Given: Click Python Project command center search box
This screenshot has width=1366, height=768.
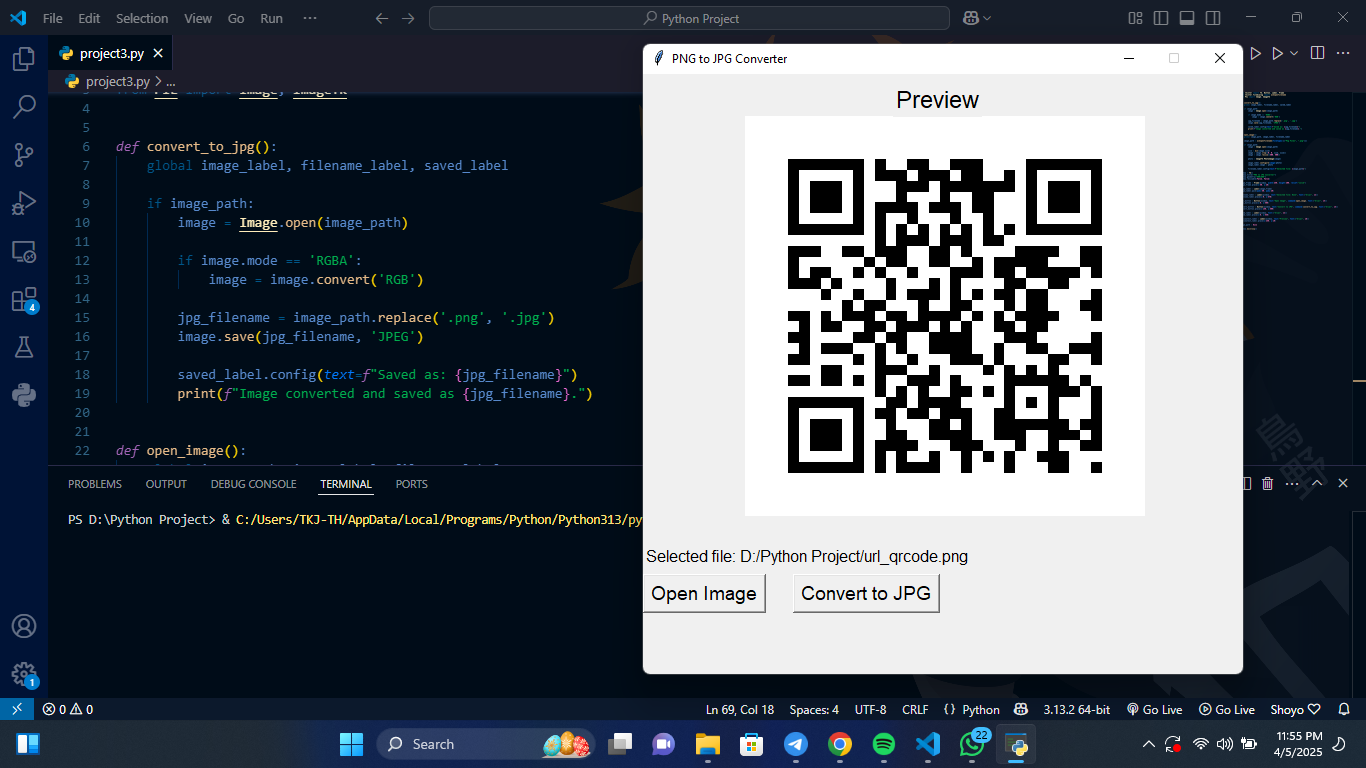Looking at the screenshot, I should pos(689,18).
